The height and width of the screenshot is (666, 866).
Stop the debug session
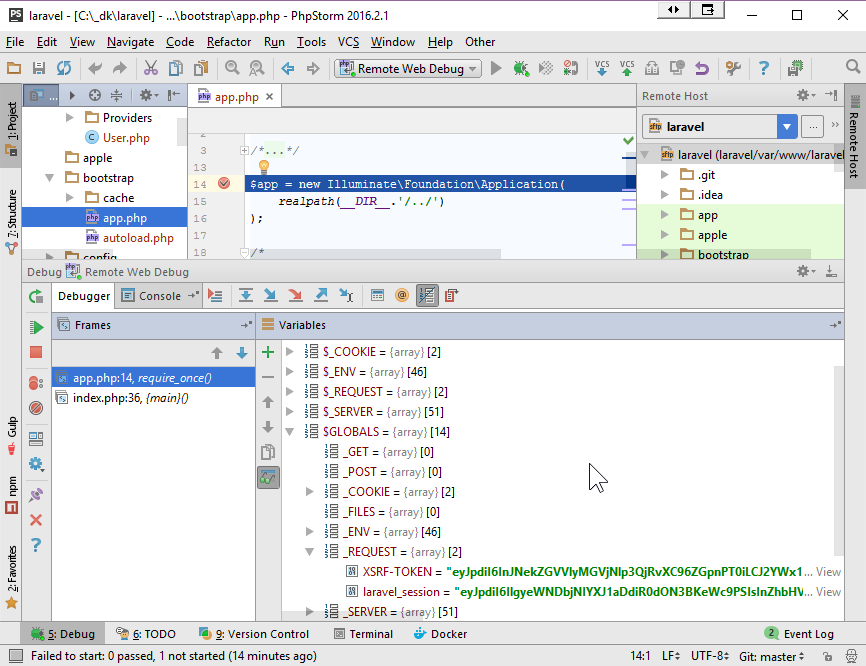(x=36, y=352)
